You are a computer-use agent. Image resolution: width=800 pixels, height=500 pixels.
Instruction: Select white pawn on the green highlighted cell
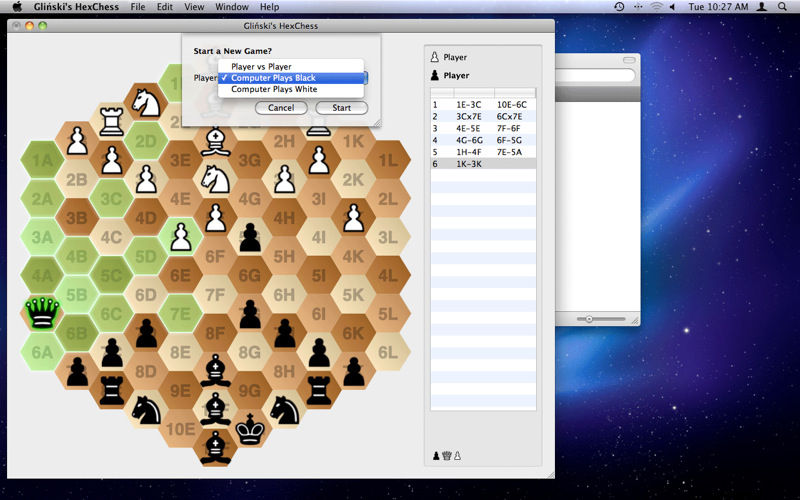pos(181,237)
